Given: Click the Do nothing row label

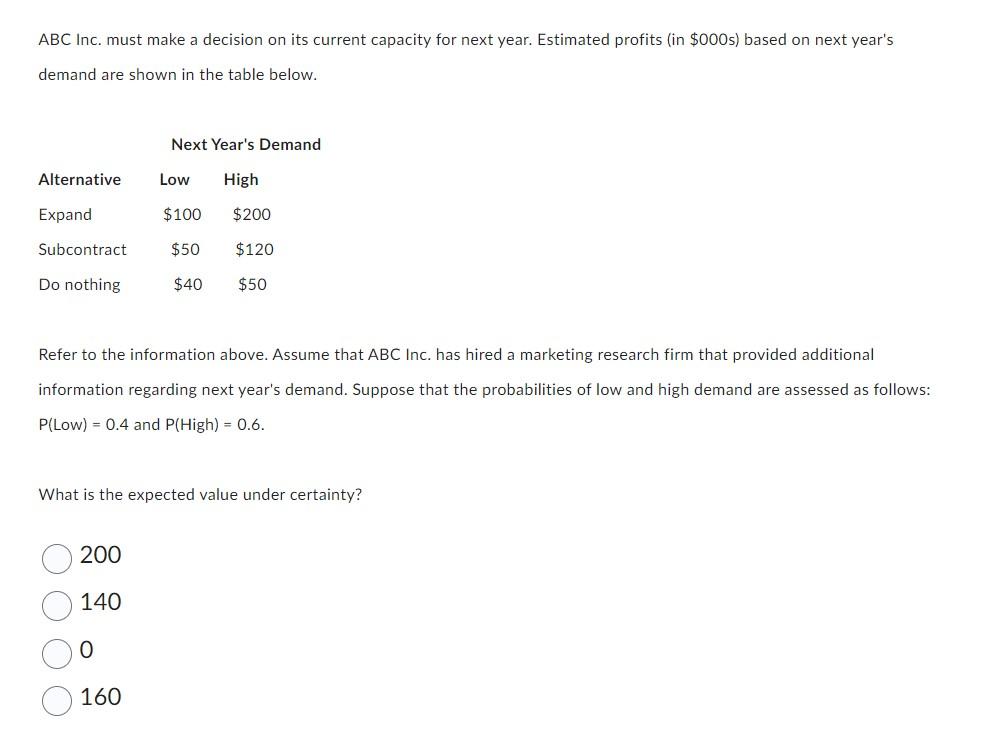Looking at the screenshot, I should 79,284.
